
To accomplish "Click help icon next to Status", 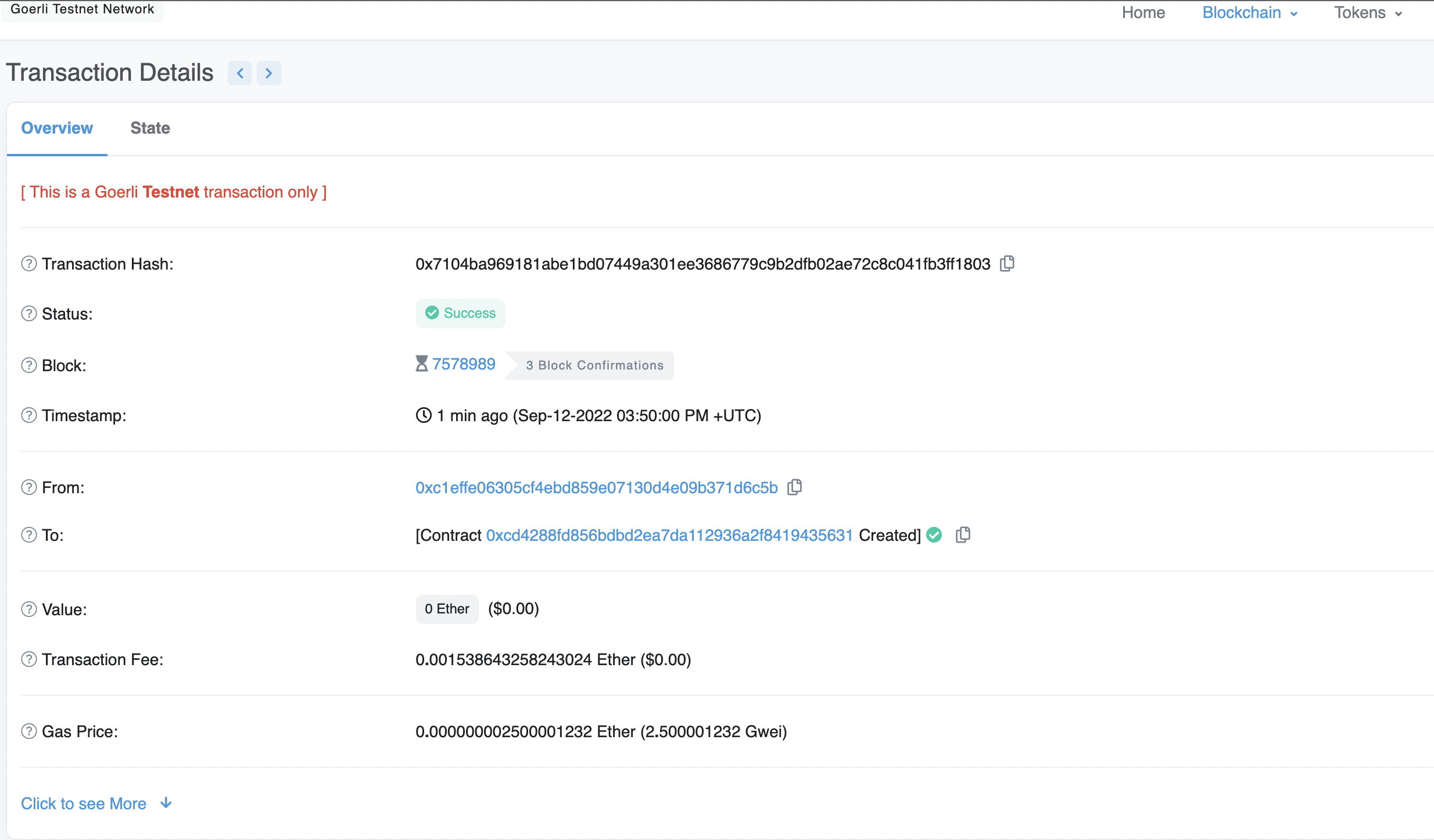I will [x=28, y=314].
